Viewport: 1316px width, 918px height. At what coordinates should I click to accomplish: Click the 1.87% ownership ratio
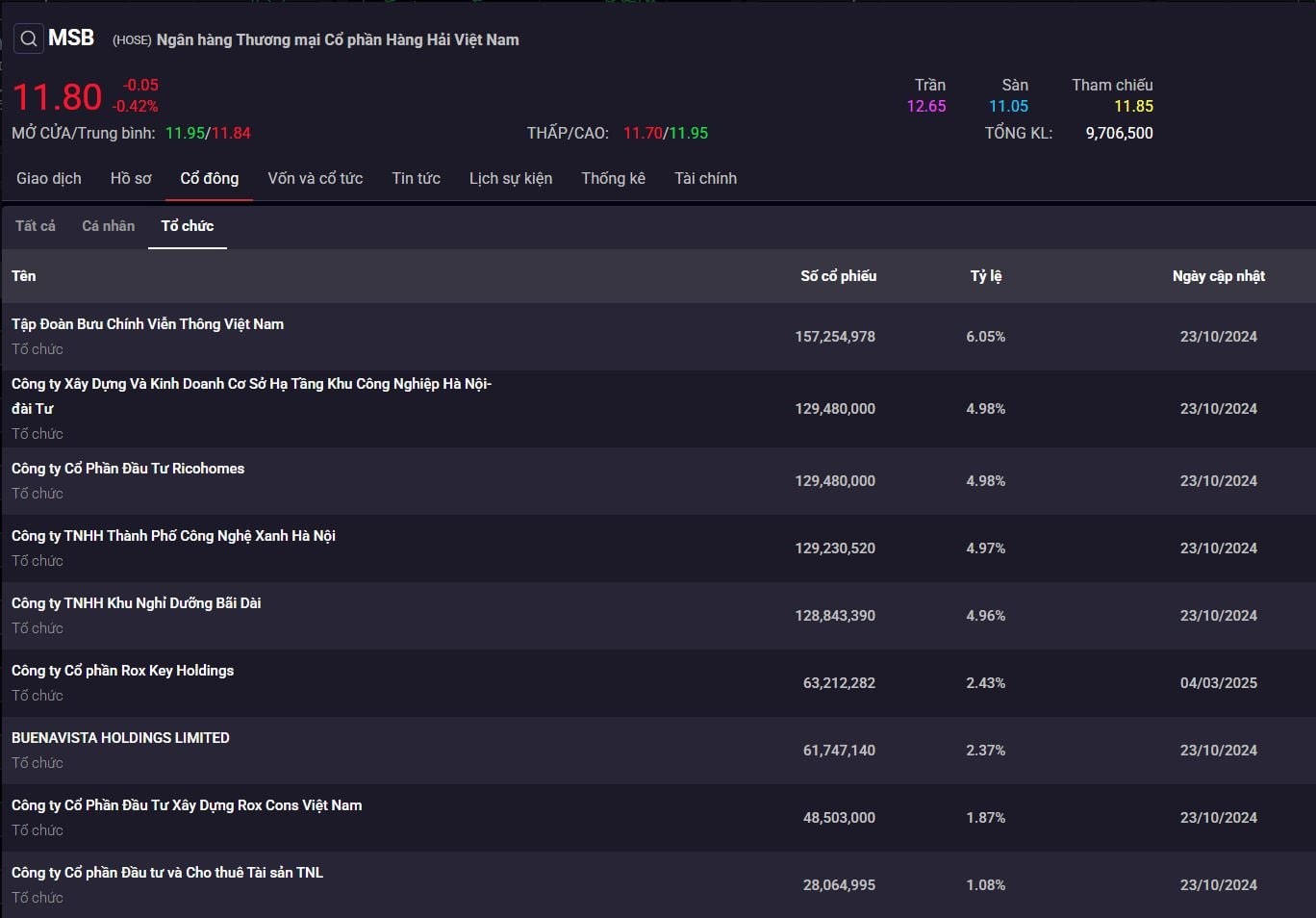[986, 818]
